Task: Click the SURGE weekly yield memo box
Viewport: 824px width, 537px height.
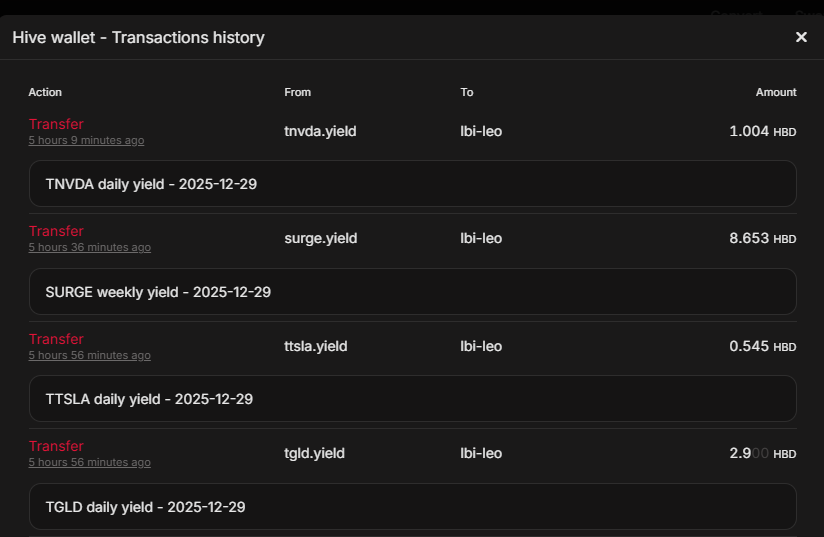Action: pos(412,292)
